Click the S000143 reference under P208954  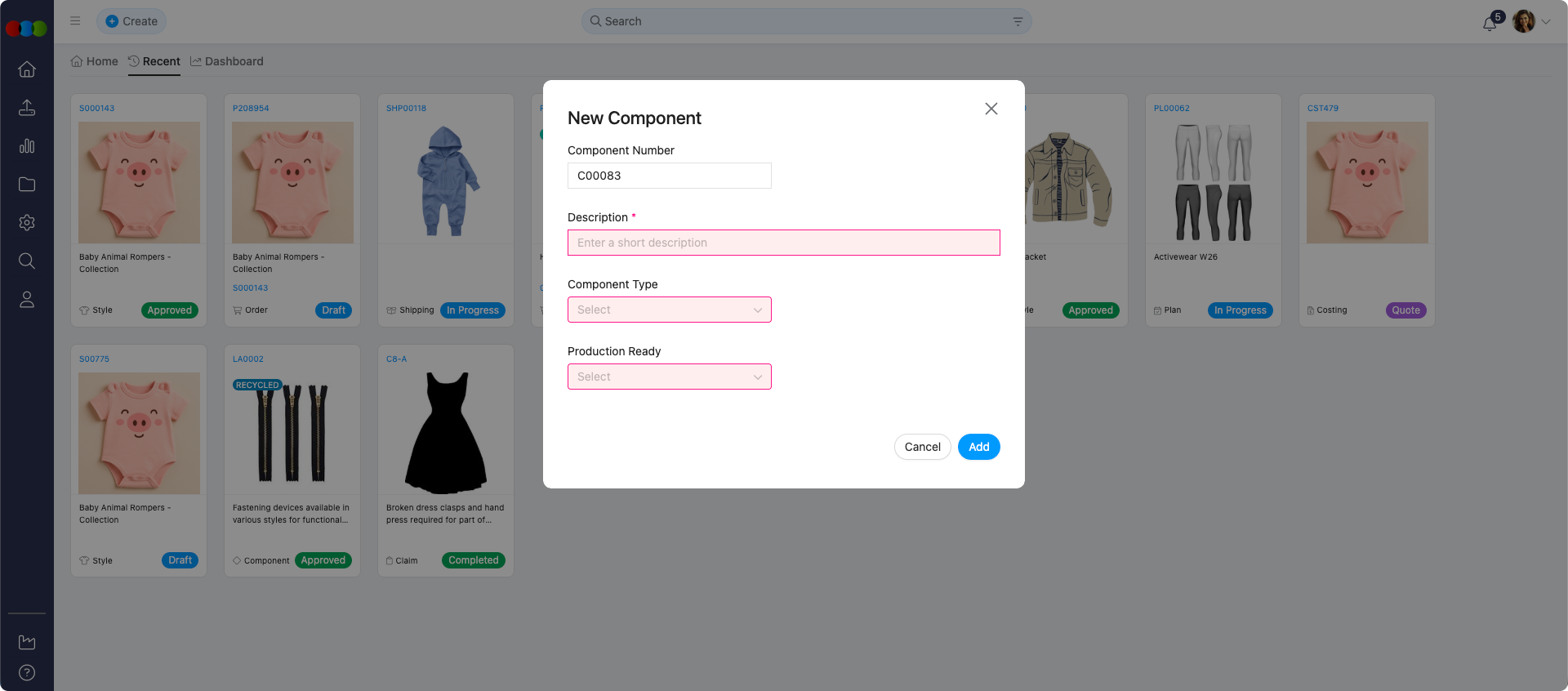250,288
